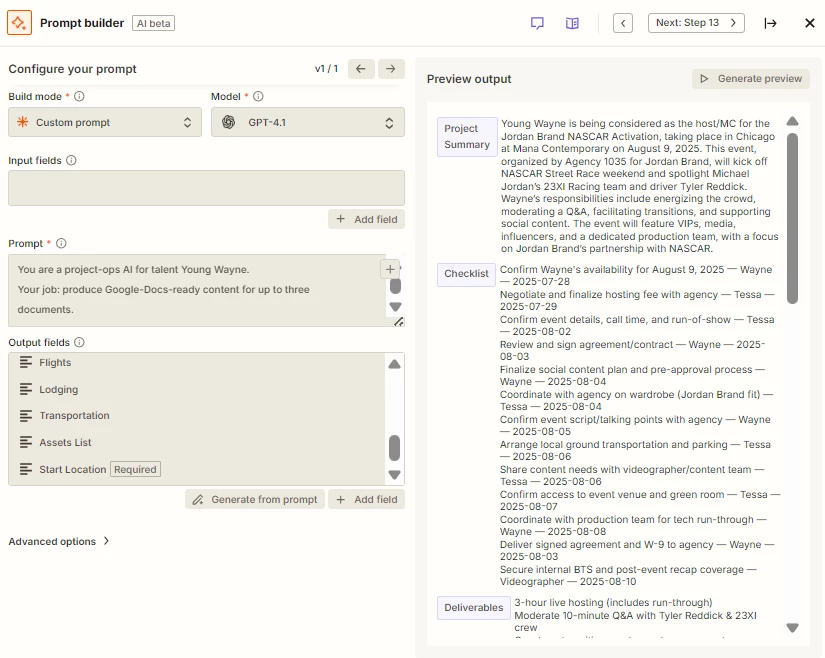Click the Prompt box resize handle
The height and width of the screenshot is (658, 825).
(399, 321)
